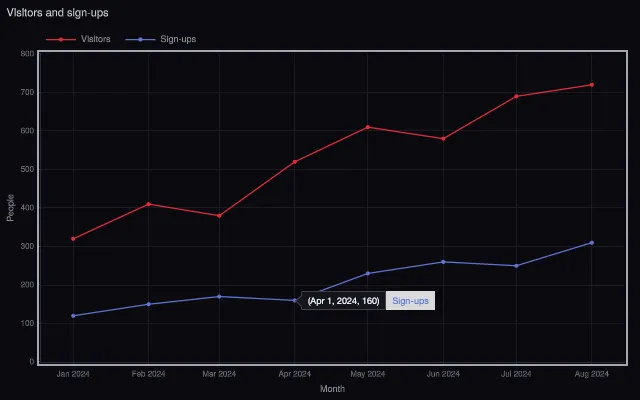Select the Sign-ups point for May 2024

point(368,273)
